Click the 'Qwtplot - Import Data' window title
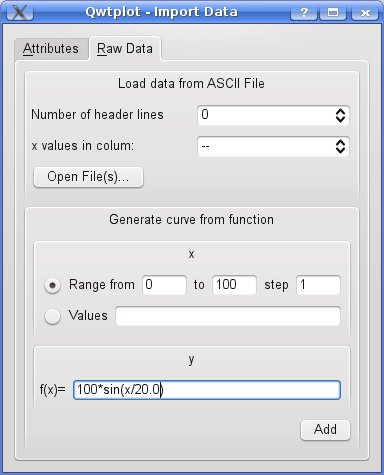 coord(162,12)
